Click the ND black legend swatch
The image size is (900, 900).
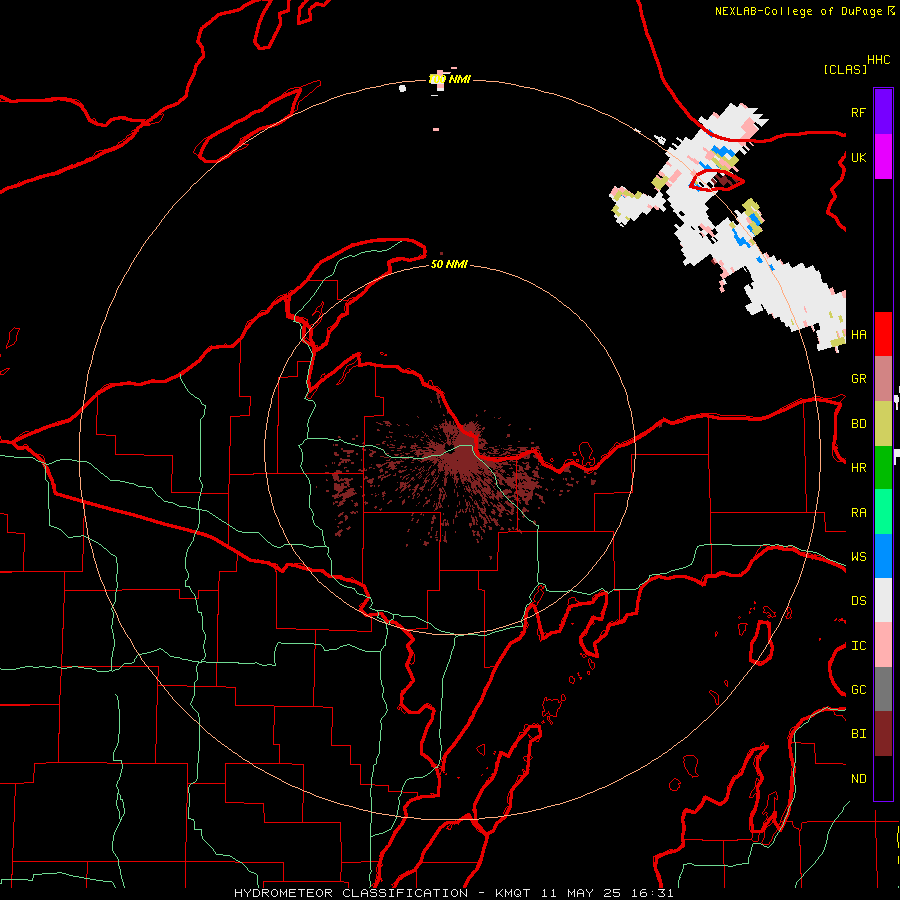point(883,778)
